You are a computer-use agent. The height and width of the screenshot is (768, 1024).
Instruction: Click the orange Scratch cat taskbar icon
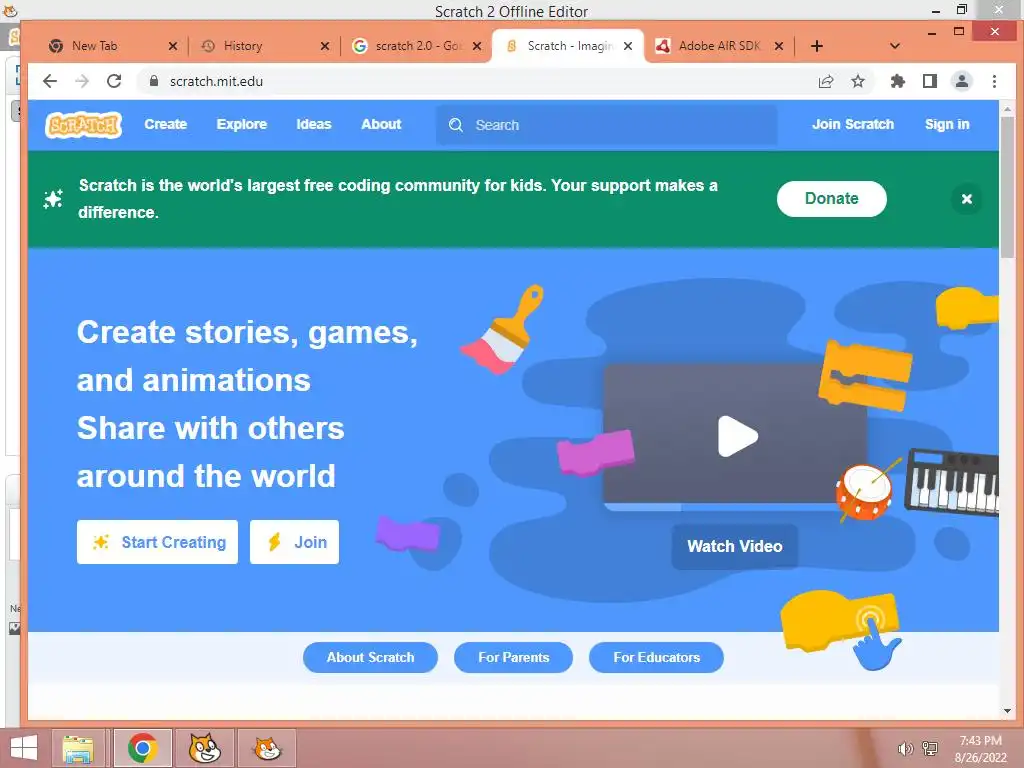point(266,748)
